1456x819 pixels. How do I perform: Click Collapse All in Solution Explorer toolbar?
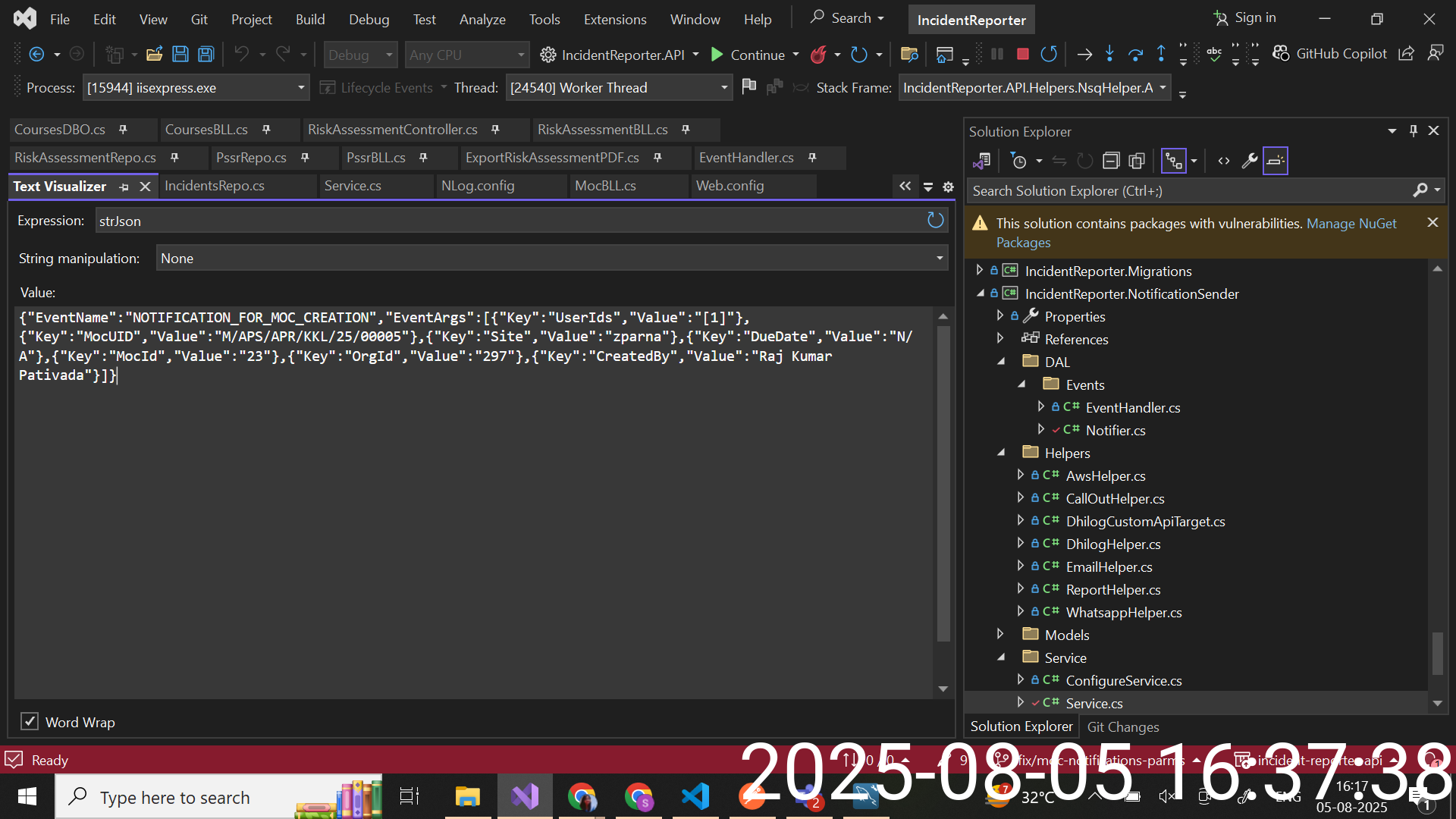point(1111,161)
